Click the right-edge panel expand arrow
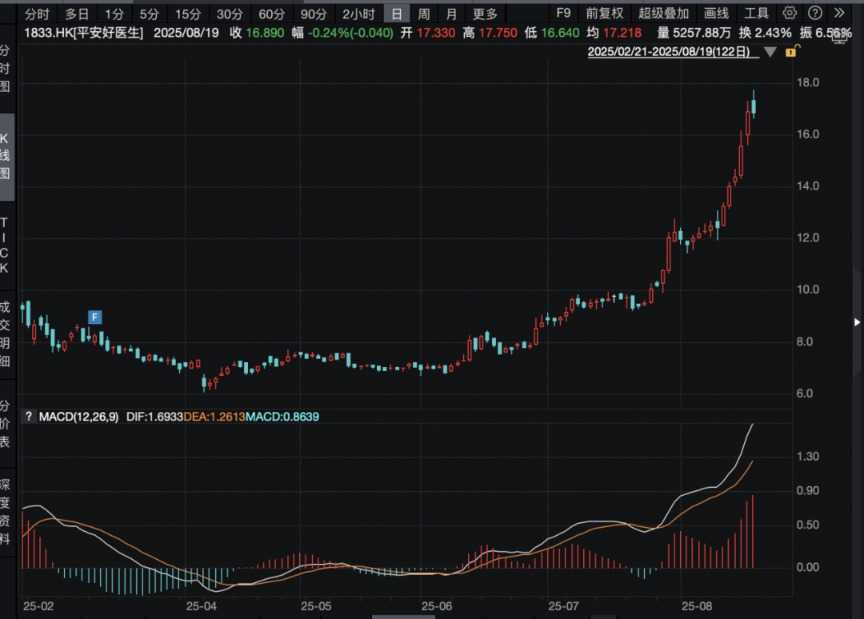This screenshot has width=864, height=619. click(856, 322)
